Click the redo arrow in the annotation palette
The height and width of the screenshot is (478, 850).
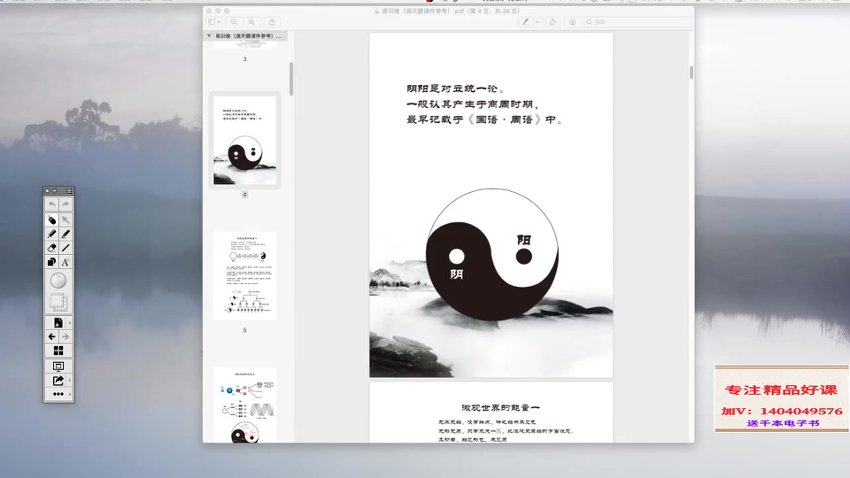[66, 204]
